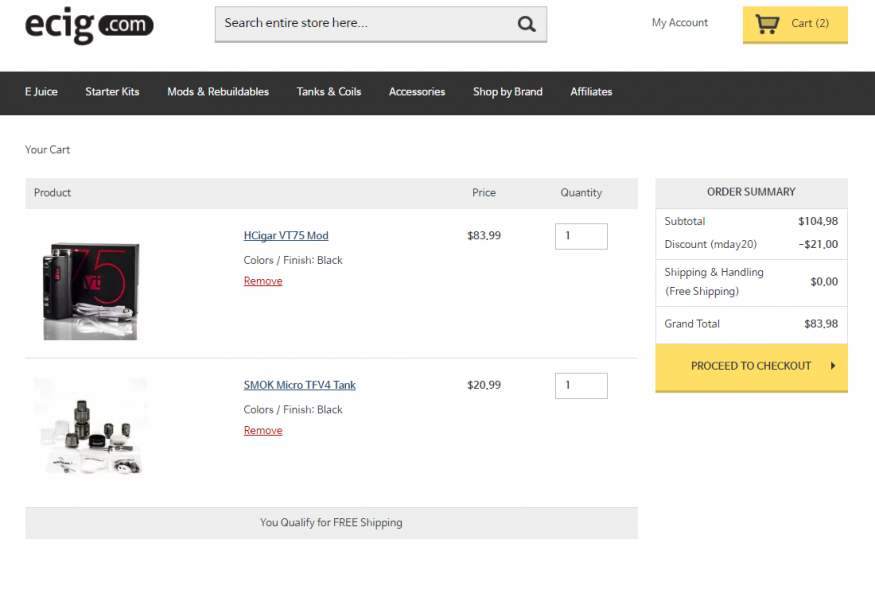The width and height of the screenshot is (875, 593).
Task: Open the E Juice menu
Action: pos(41,92)
